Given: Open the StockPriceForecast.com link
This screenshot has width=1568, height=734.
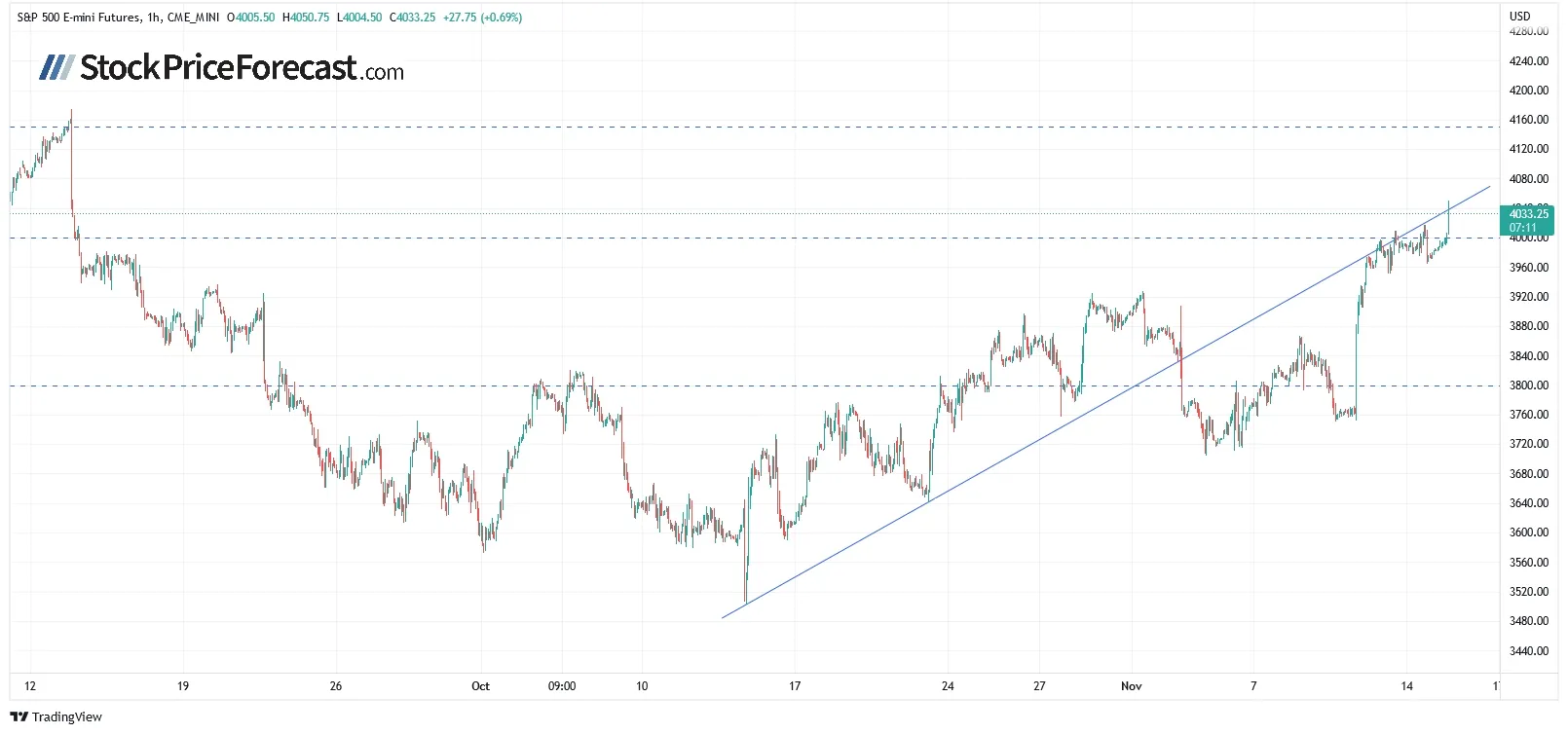Looking at the screenshot, I should (242, 68).
